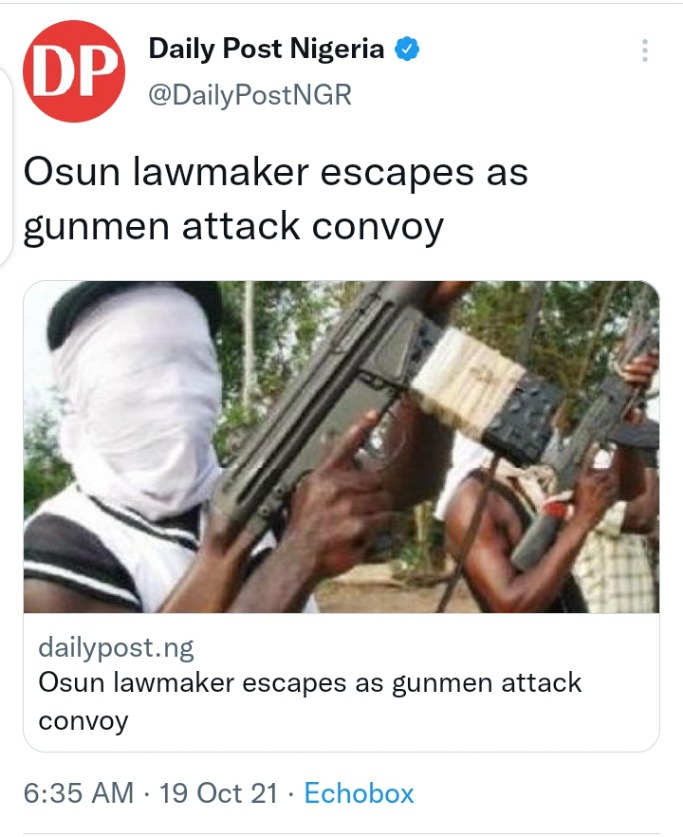Viewport: 683px width, 837px height.
Task: Click the partial panel edge at left
Action: 5,165
